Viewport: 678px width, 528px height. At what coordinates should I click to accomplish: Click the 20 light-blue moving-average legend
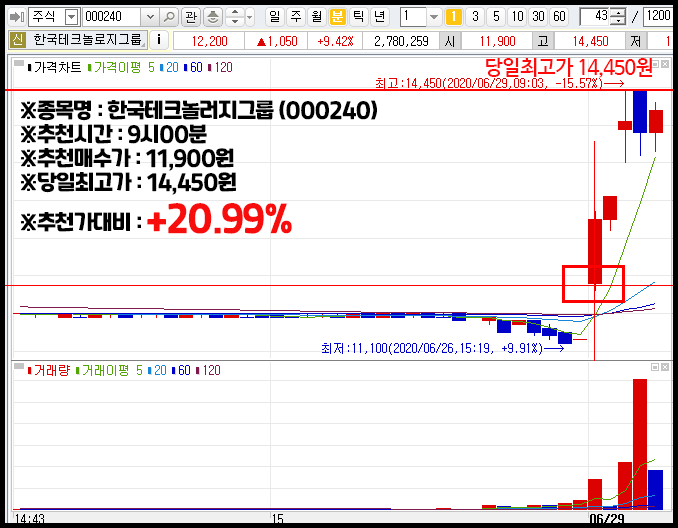pos(169,67)
